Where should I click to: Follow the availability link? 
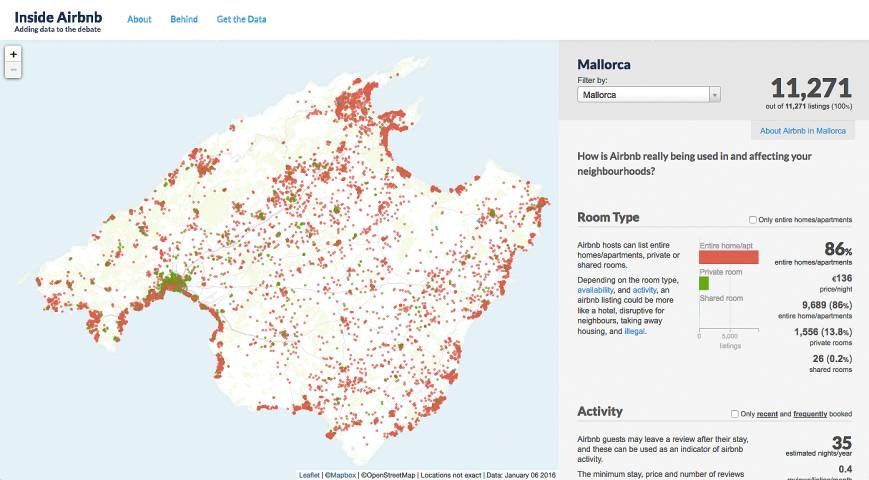pos(595,290)
